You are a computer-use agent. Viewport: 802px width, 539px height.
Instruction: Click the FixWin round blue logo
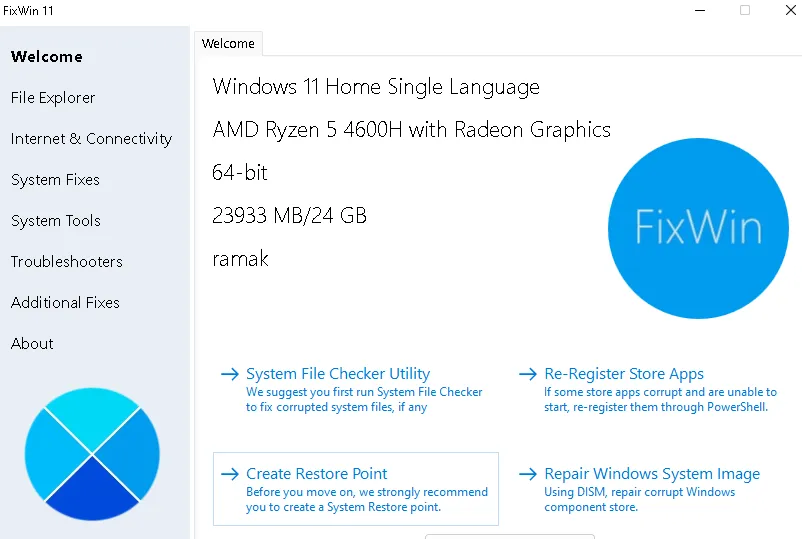[x=698, y=229]
